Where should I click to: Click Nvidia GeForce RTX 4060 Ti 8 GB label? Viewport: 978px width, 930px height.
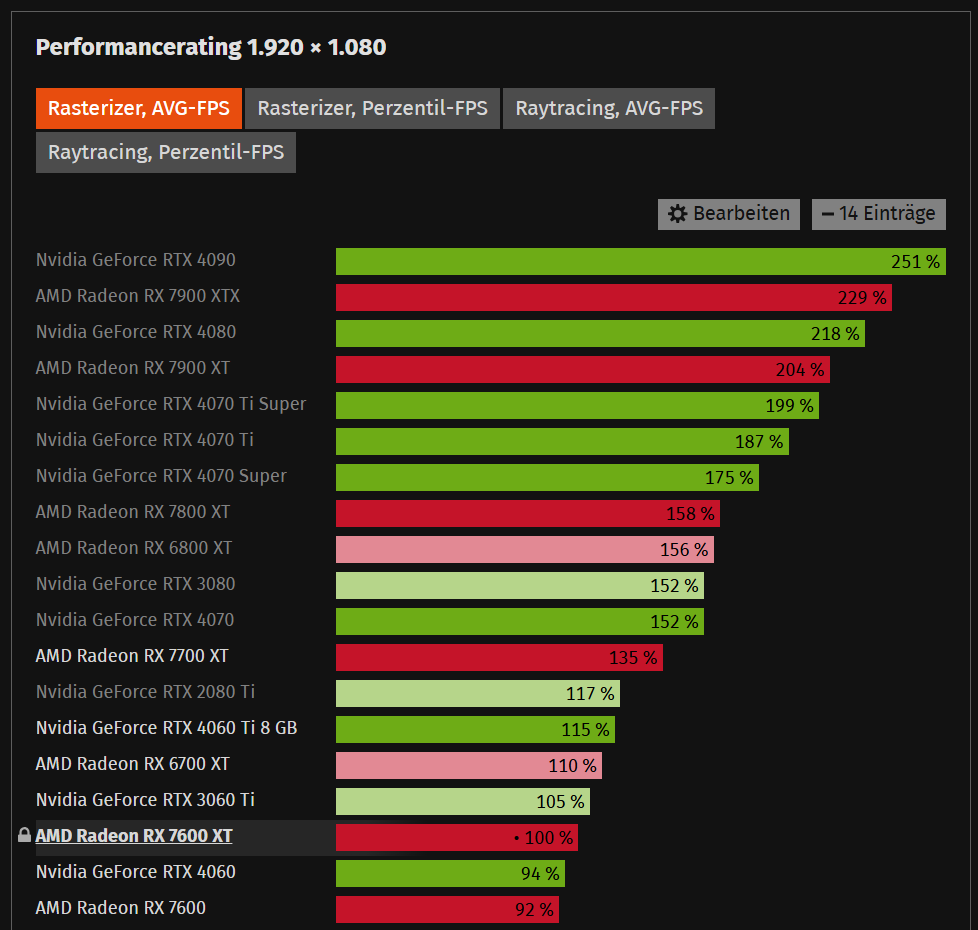click(167, 728)
